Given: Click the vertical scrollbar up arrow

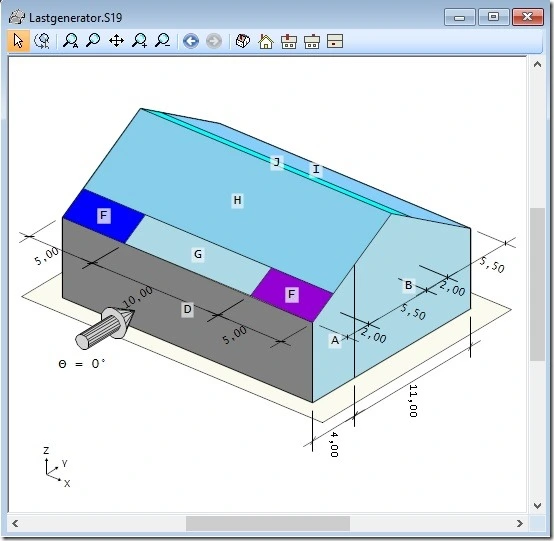Looking at the screenshot, I should 537,64.
